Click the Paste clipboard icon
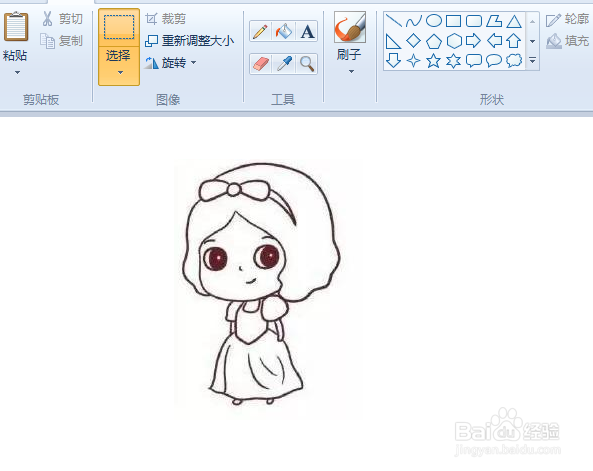 tap(16, 26)
